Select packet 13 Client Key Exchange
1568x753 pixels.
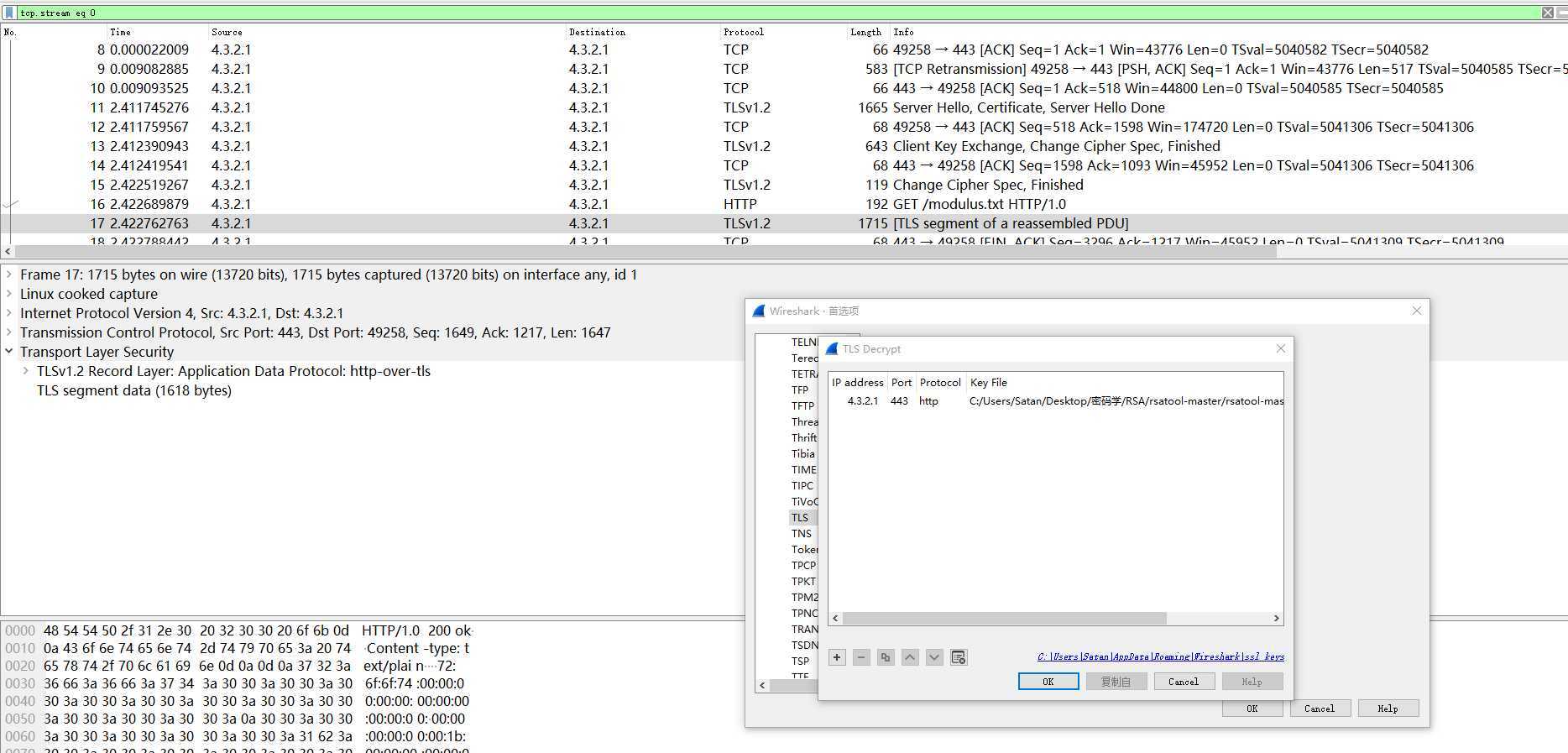pos(784,146)
